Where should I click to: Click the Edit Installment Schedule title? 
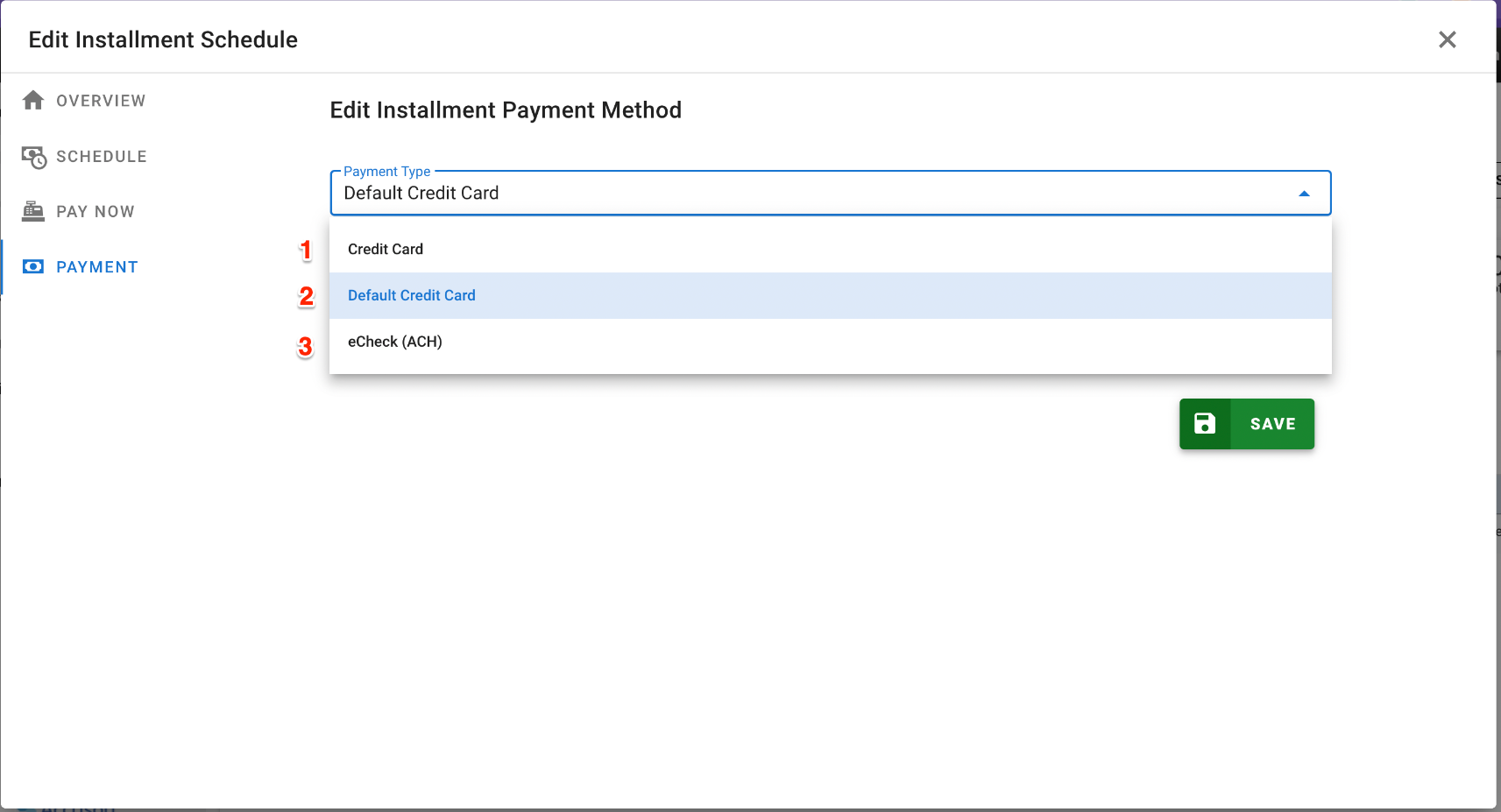(163, 39)
